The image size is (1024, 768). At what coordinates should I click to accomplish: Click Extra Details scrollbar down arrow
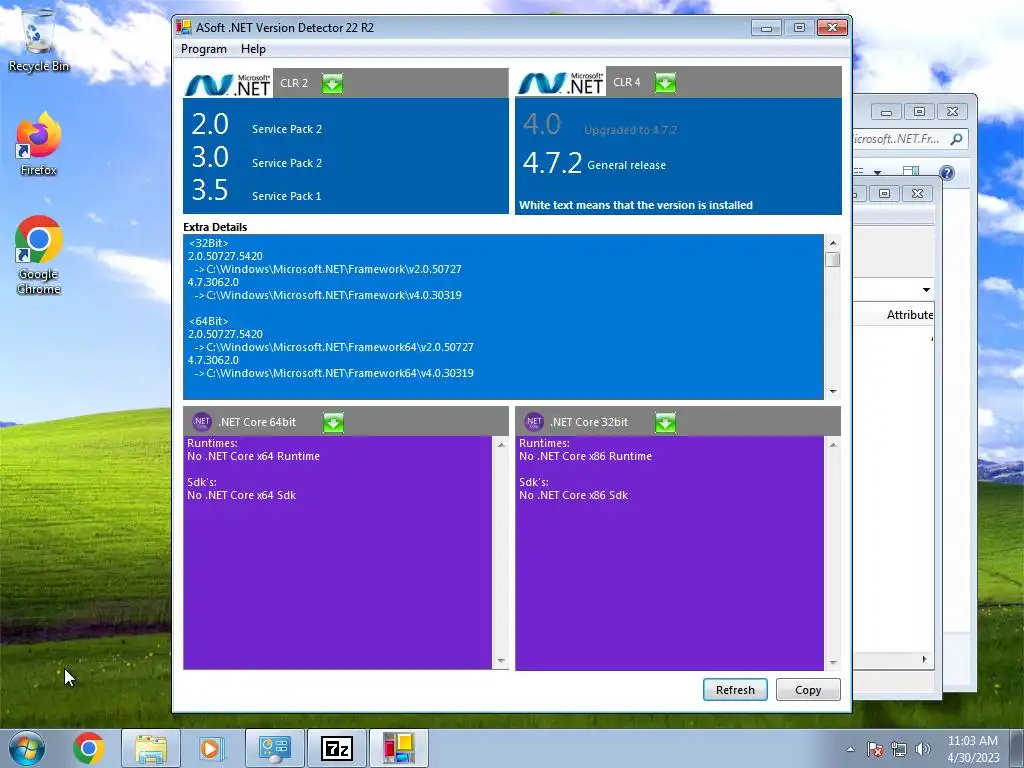pyautogui.click(x=833, y=392)
